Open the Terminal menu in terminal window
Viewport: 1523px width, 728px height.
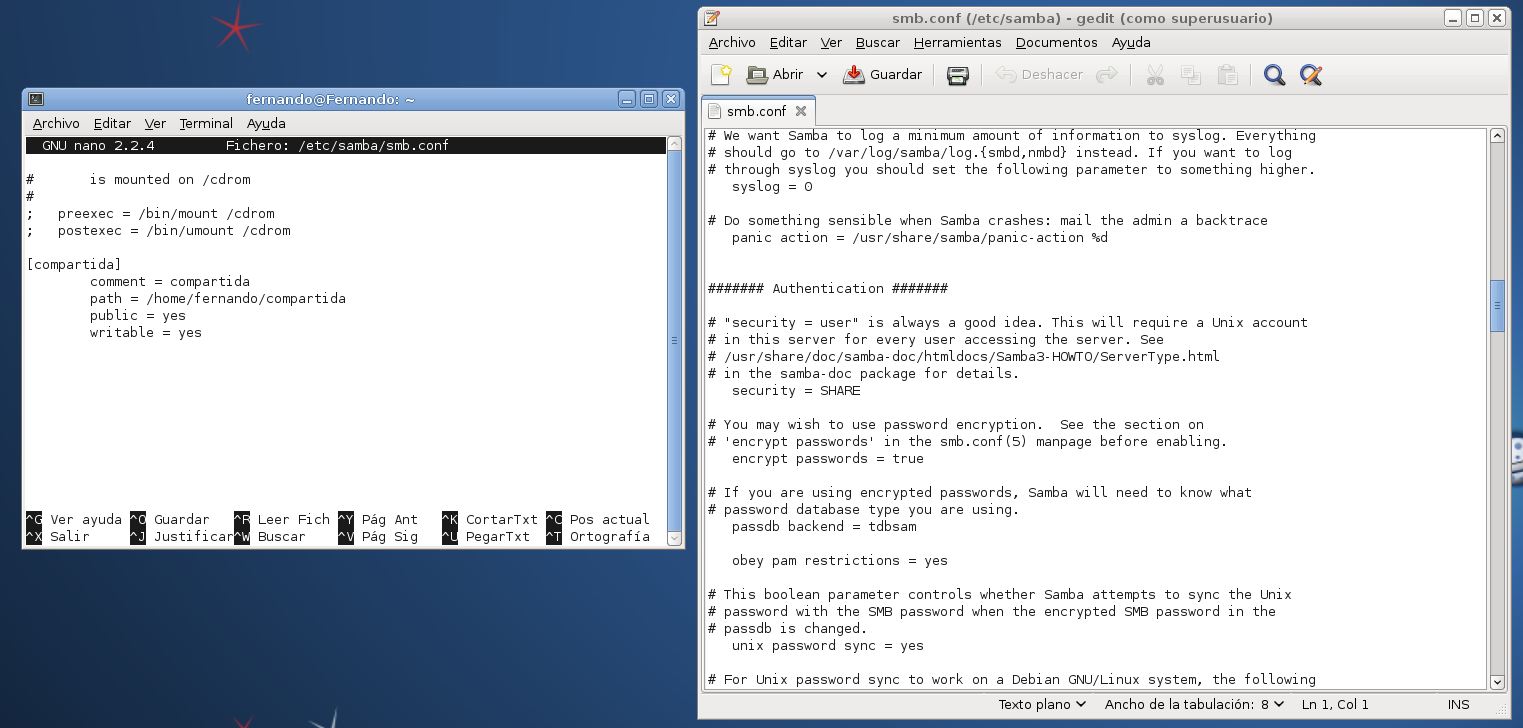pos(206,124)
